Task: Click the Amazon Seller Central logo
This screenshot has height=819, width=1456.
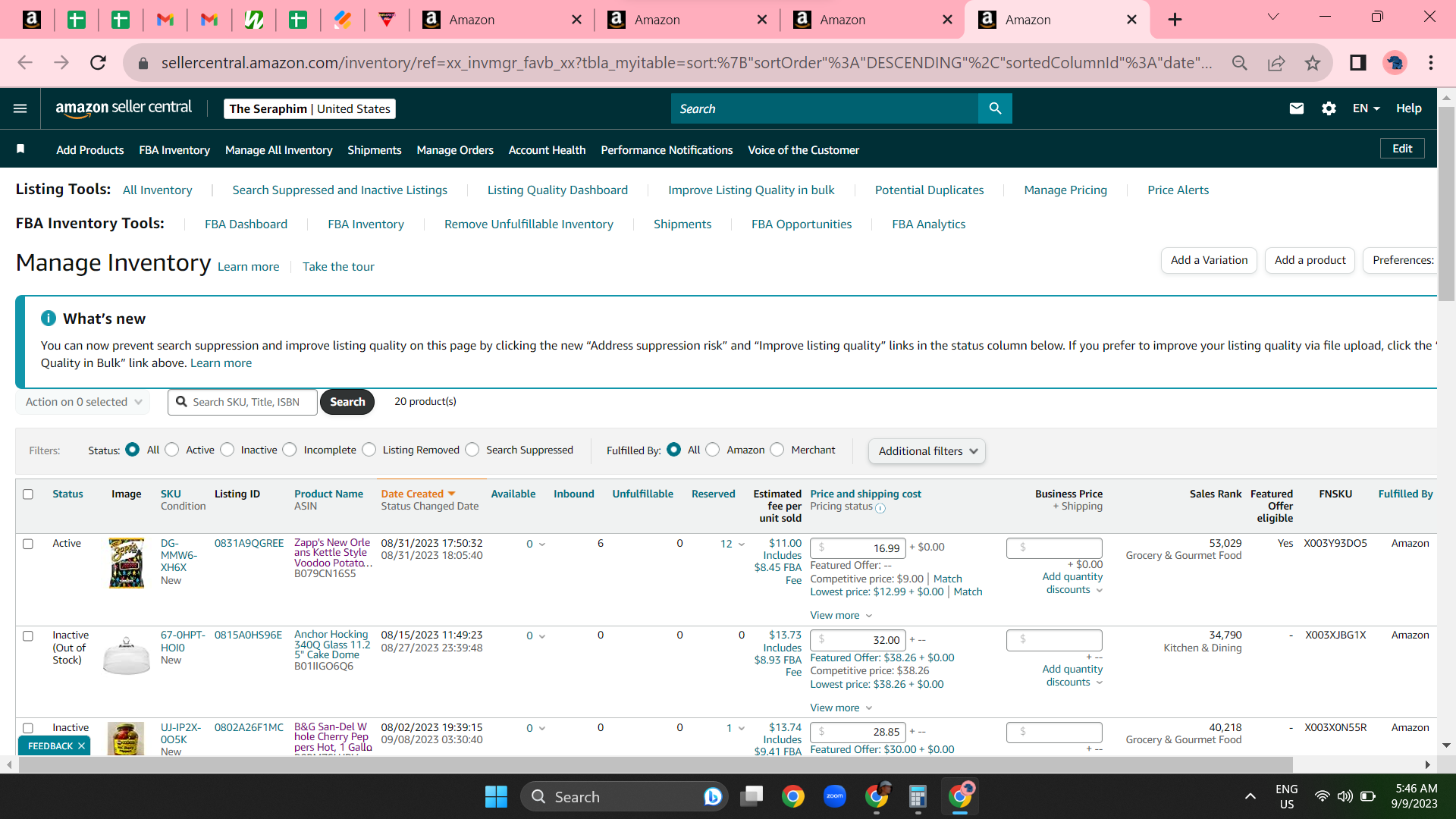Action: click(x=124, y=108)
